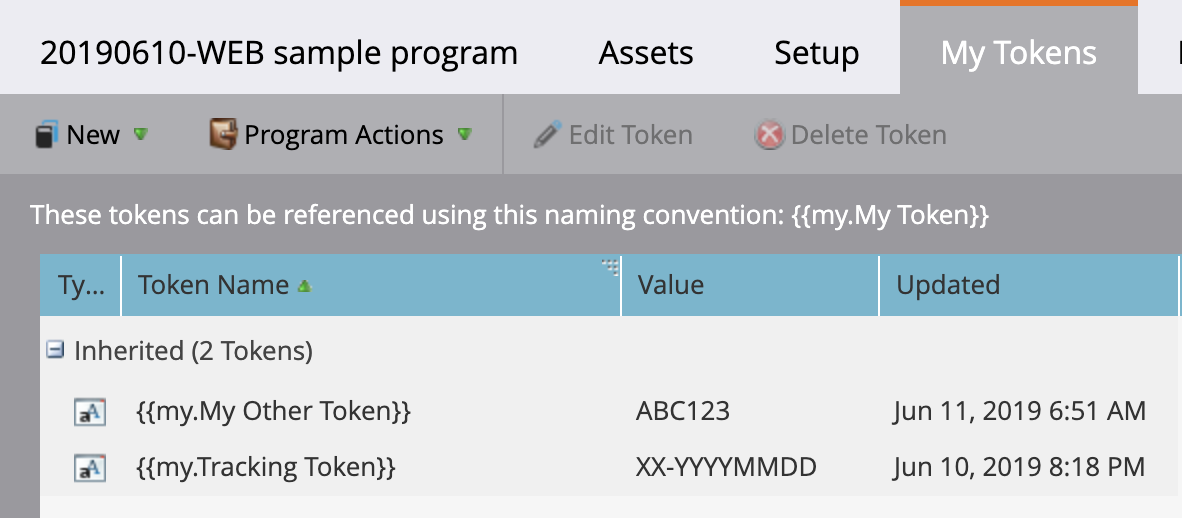The height and width of the screenshot is (518, 1182).
Task: Click the Value column header
Action: [x=670, y=285]
